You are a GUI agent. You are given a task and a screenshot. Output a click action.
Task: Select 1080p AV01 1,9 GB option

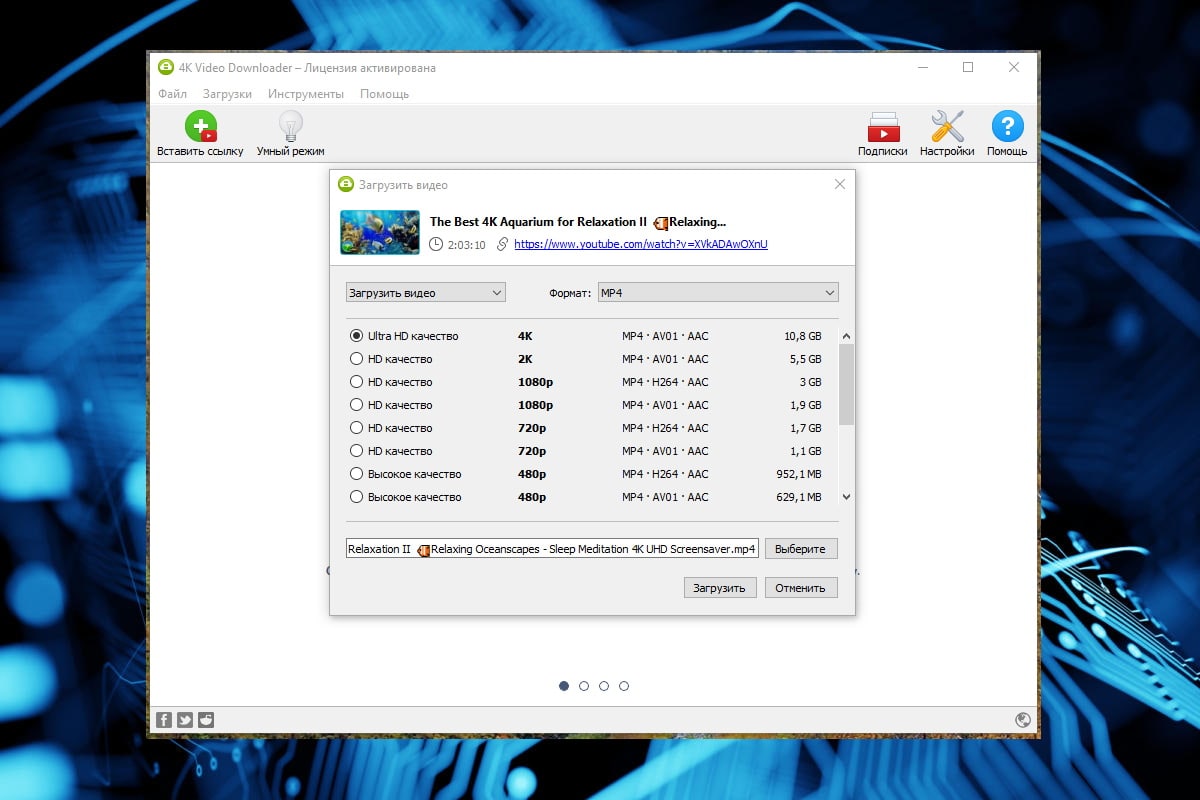[x=356, y=405]
